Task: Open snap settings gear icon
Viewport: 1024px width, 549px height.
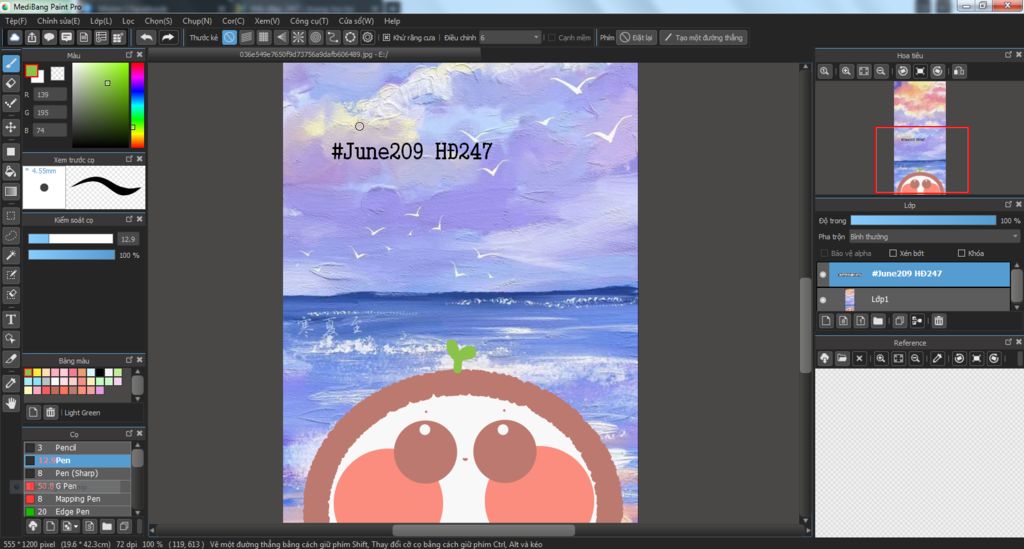Action: [368, 37]
